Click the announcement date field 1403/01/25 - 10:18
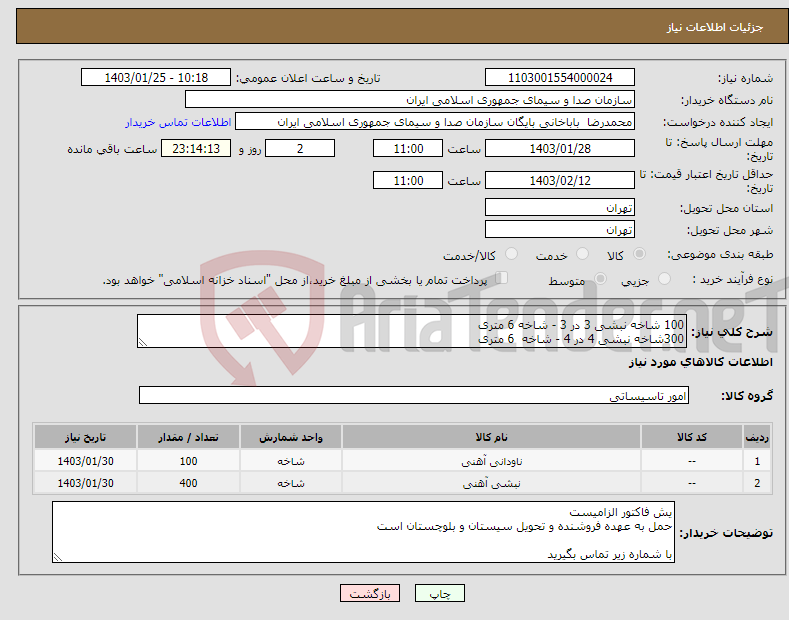Viewport: 789px width, 620px height. point(156,78)
